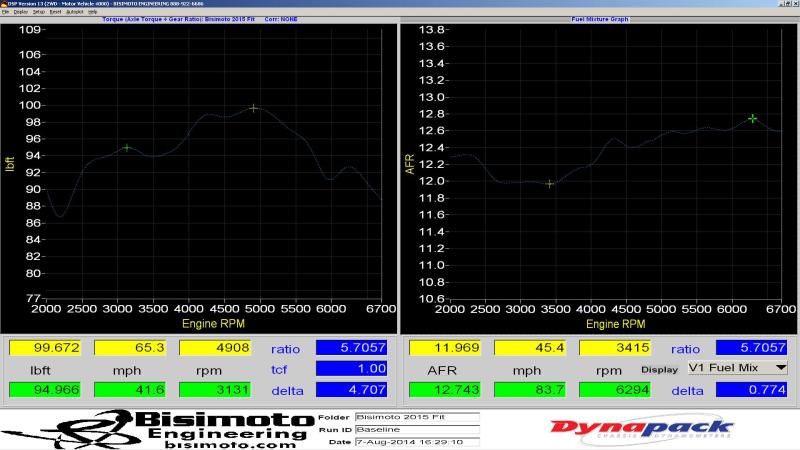Click the Torque graph title bar

click(199, 19)
